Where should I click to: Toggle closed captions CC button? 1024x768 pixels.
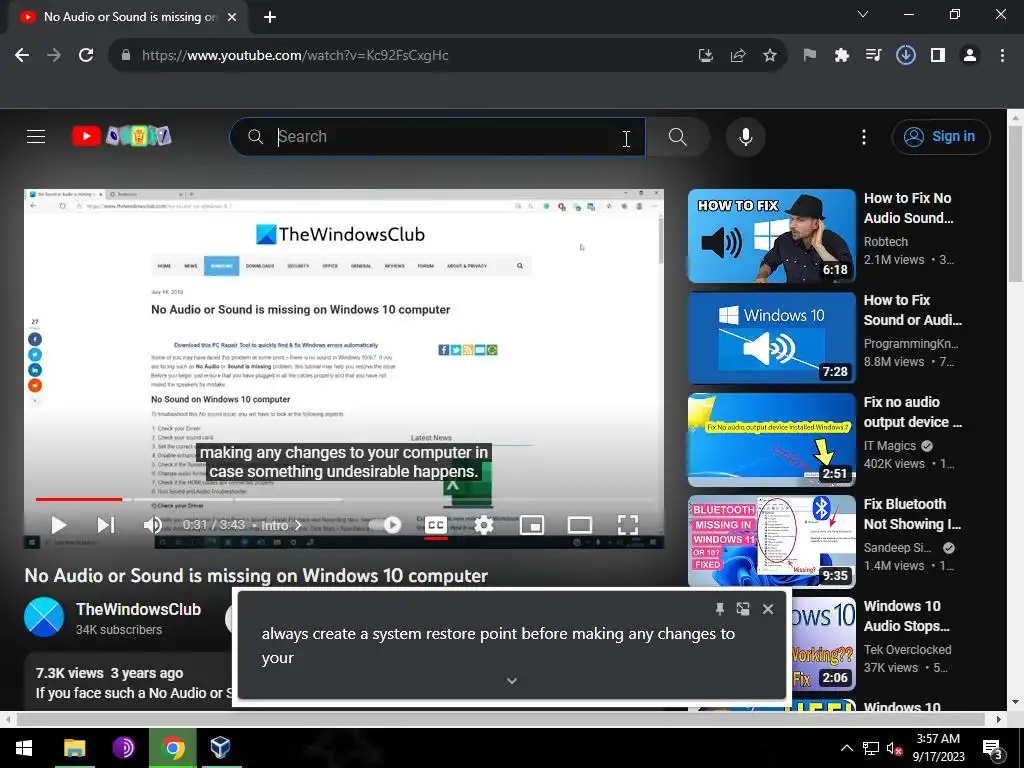[x=436, y=525]
